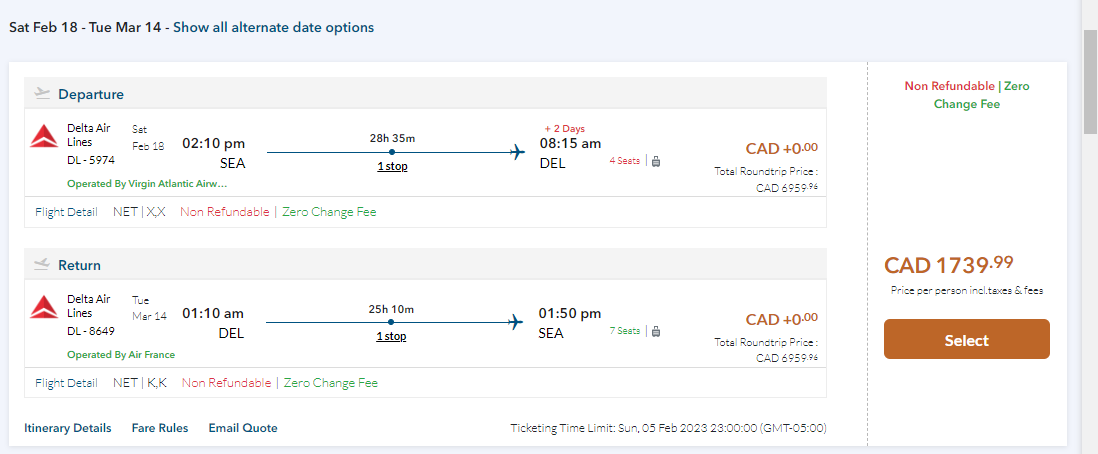1098x454 pixels.
Task: Open the 1 stop details under 28h 35m
Action: pos(391,166)
